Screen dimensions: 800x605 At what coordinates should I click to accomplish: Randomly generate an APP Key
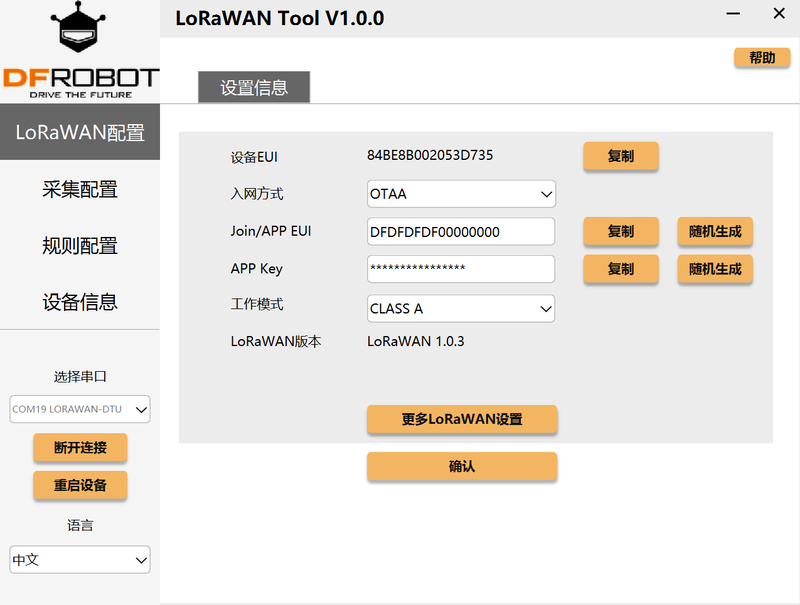pyautogui.click(x=715, y=269)
